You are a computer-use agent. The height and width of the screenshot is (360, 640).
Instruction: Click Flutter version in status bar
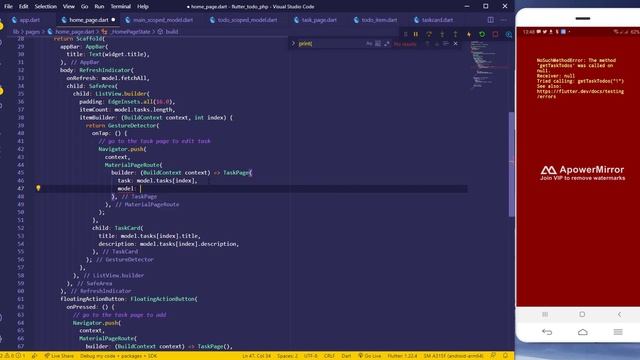(402, 356)
